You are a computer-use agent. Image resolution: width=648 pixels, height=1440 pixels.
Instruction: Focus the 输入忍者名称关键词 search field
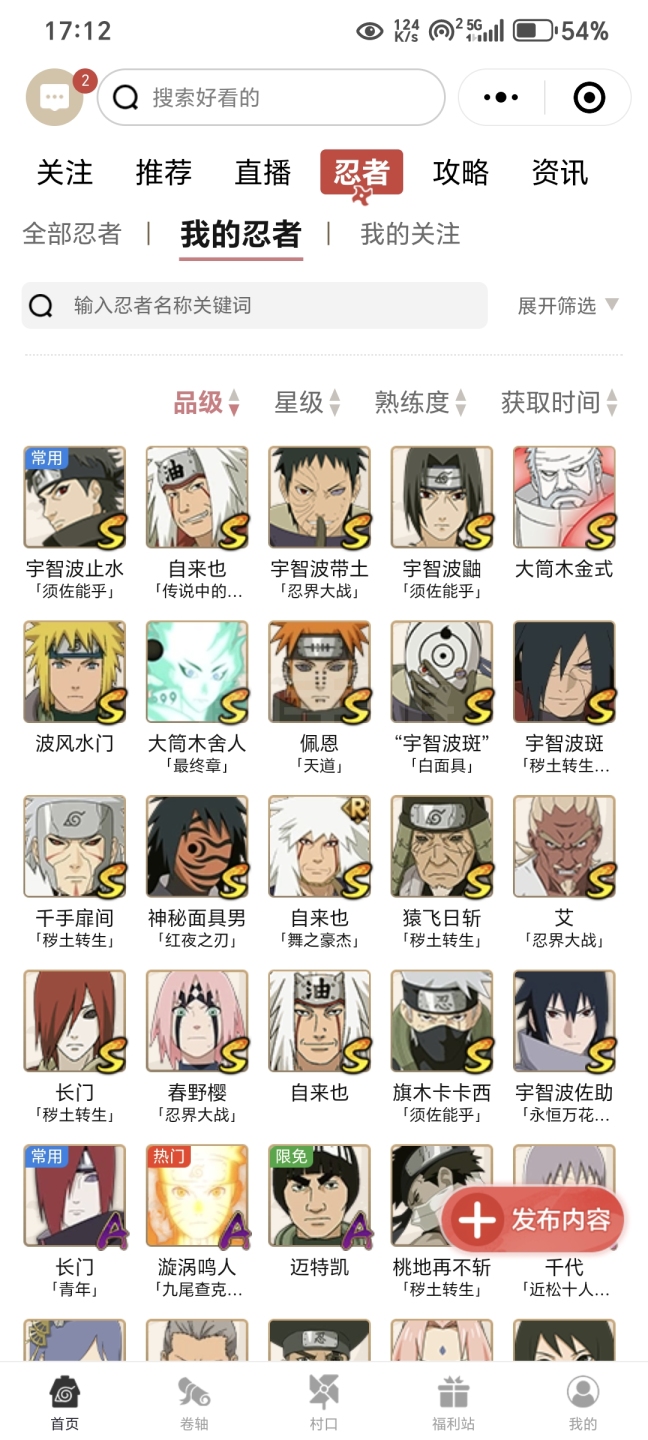pos(255,305)
